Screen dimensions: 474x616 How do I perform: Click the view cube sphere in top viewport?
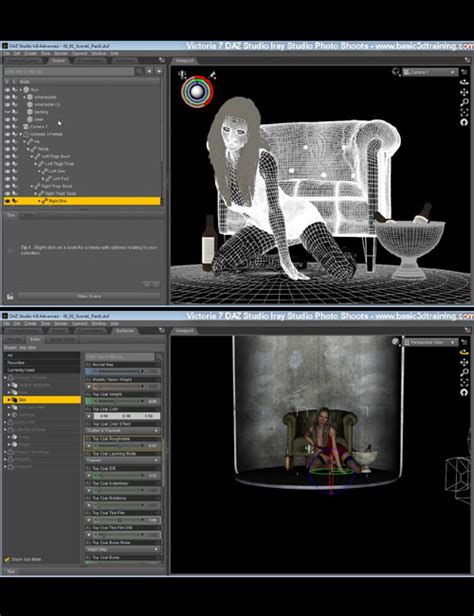click(x=197, y=92)
